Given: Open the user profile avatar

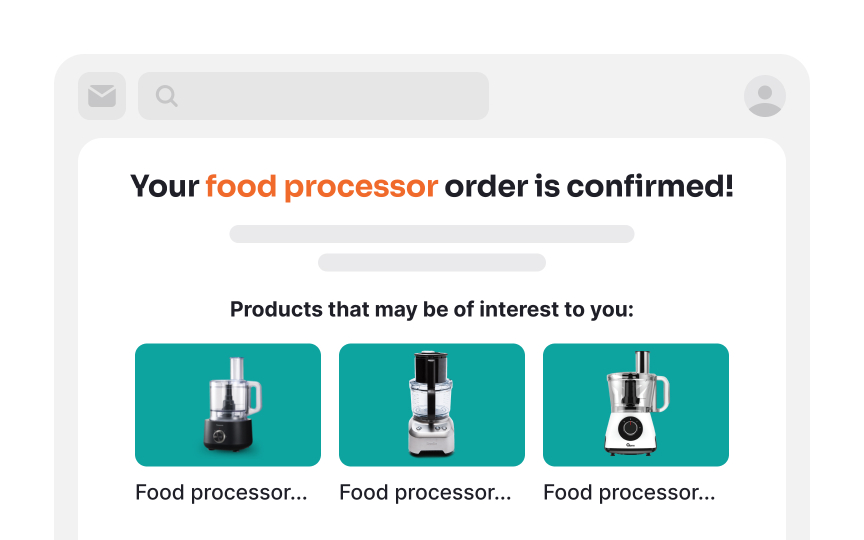Looking at the screenshot, I should pos(764,96).
